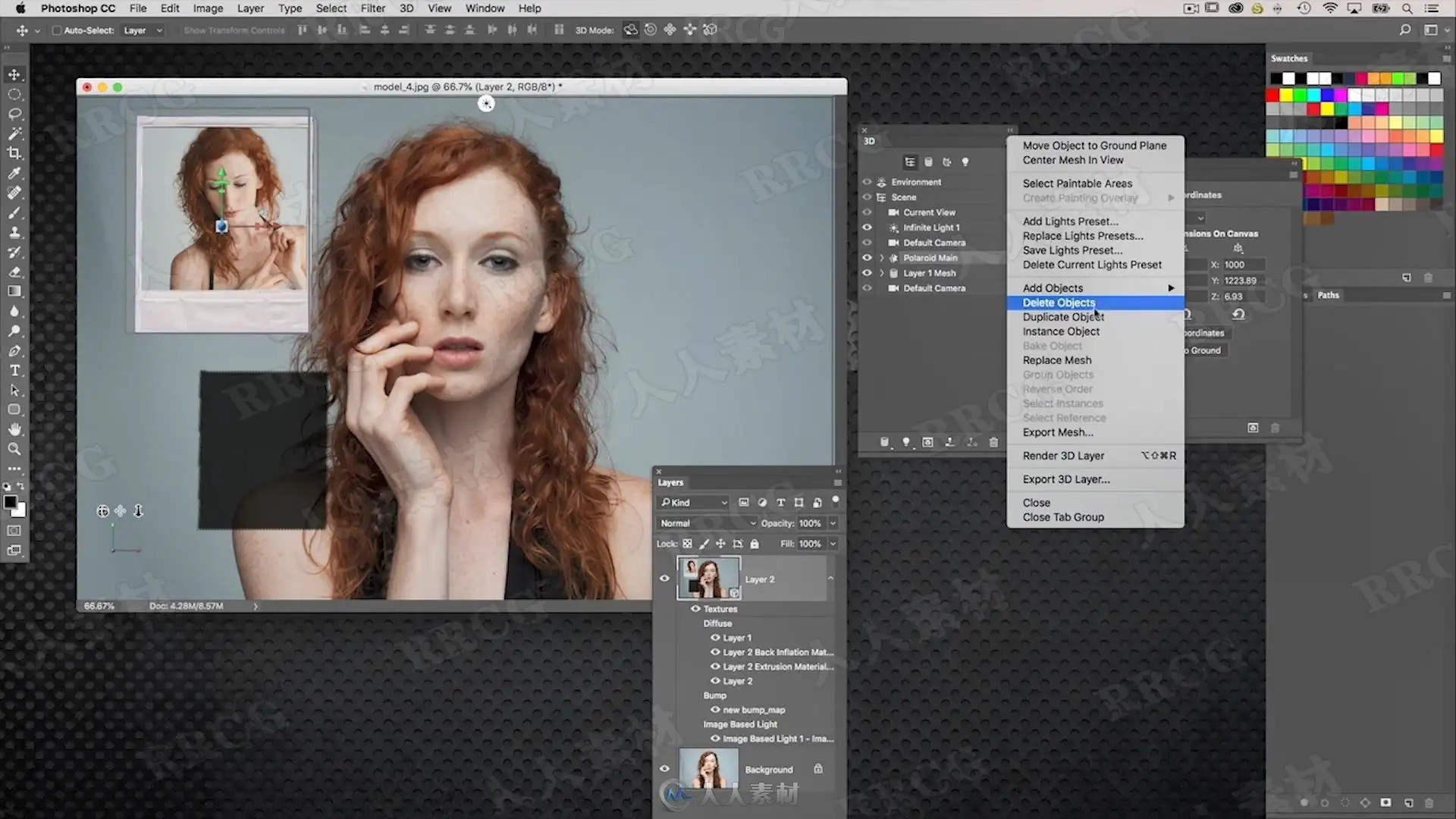This screenshot has height=819, width=1456.
Task: Select the Crop tool
Action: tap(14, 153)
